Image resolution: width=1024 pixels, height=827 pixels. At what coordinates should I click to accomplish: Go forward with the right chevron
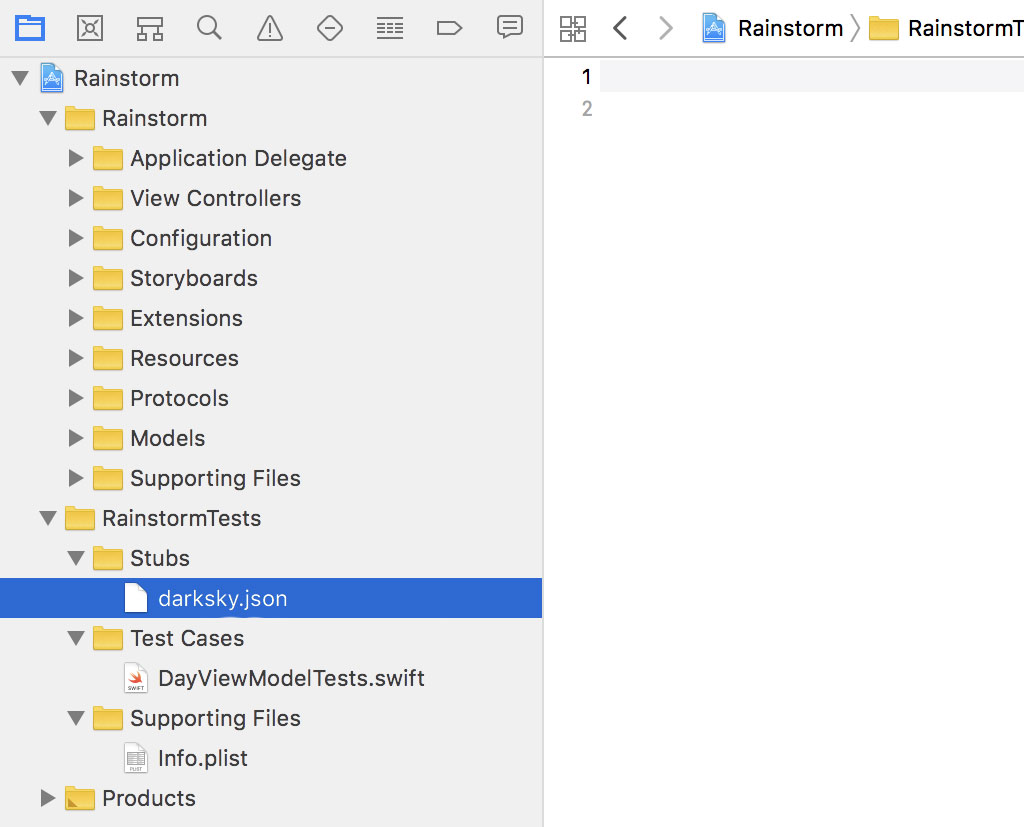tap(665, 28)
